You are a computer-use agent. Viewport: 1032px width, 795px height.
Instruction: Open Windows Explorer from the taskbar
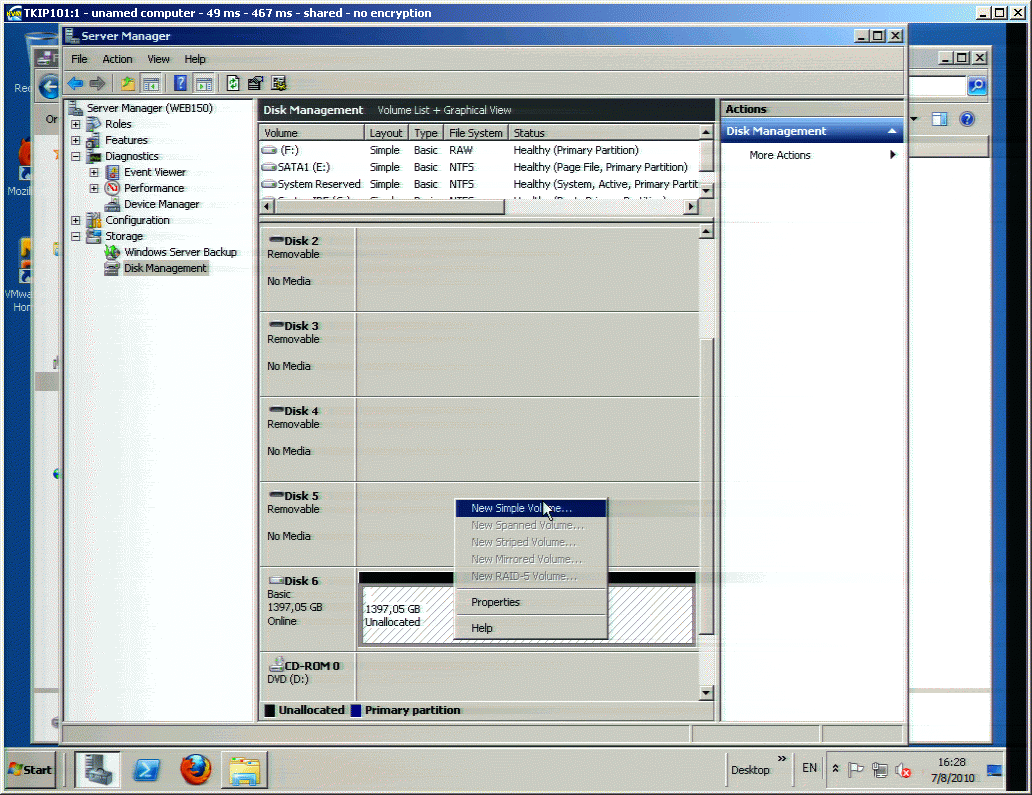(x=244, y=769)
